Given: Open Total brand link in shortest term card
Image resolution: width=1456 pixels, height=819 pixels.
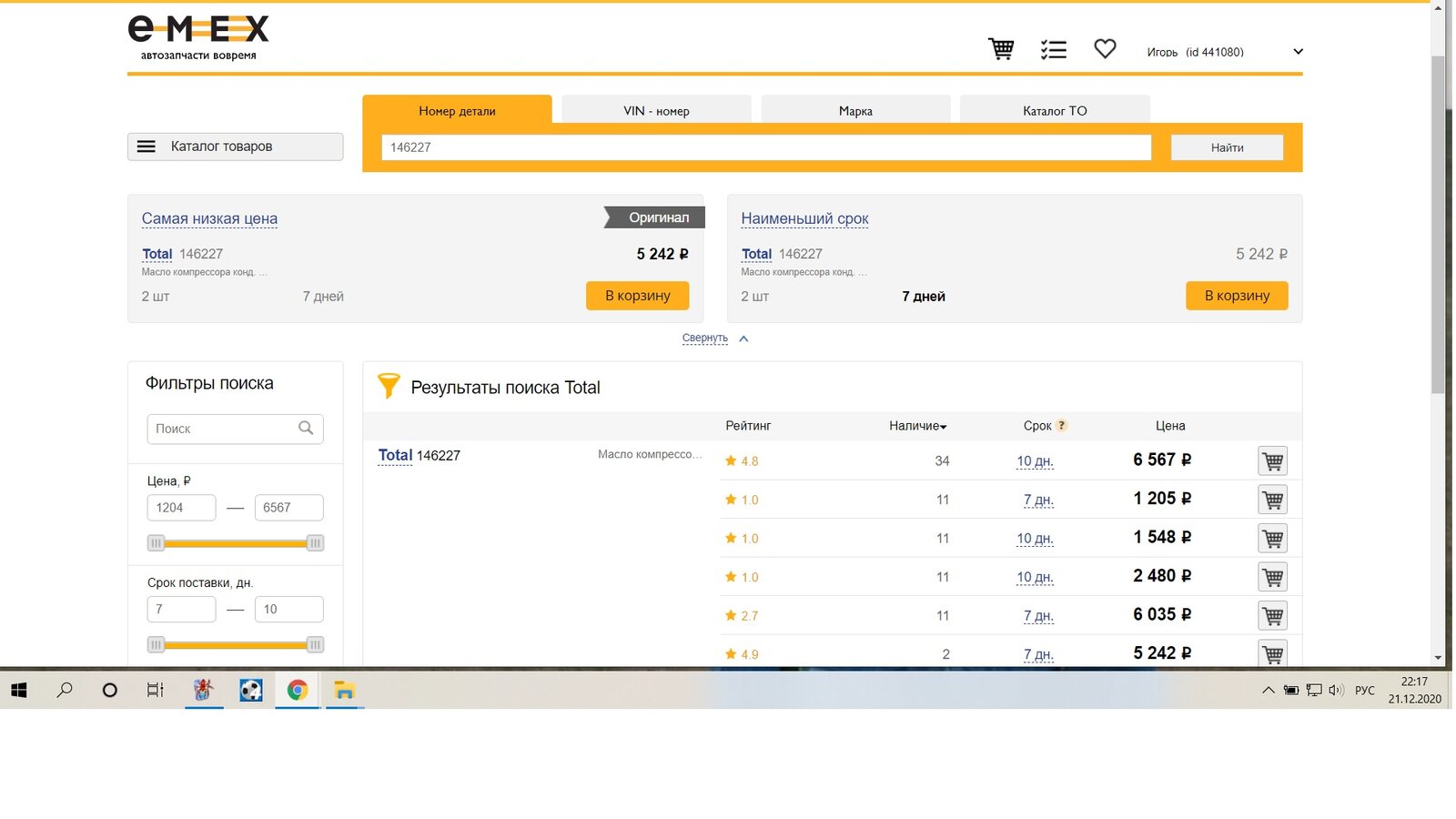Looking at the screenshot, I should [x=756, y=254].
